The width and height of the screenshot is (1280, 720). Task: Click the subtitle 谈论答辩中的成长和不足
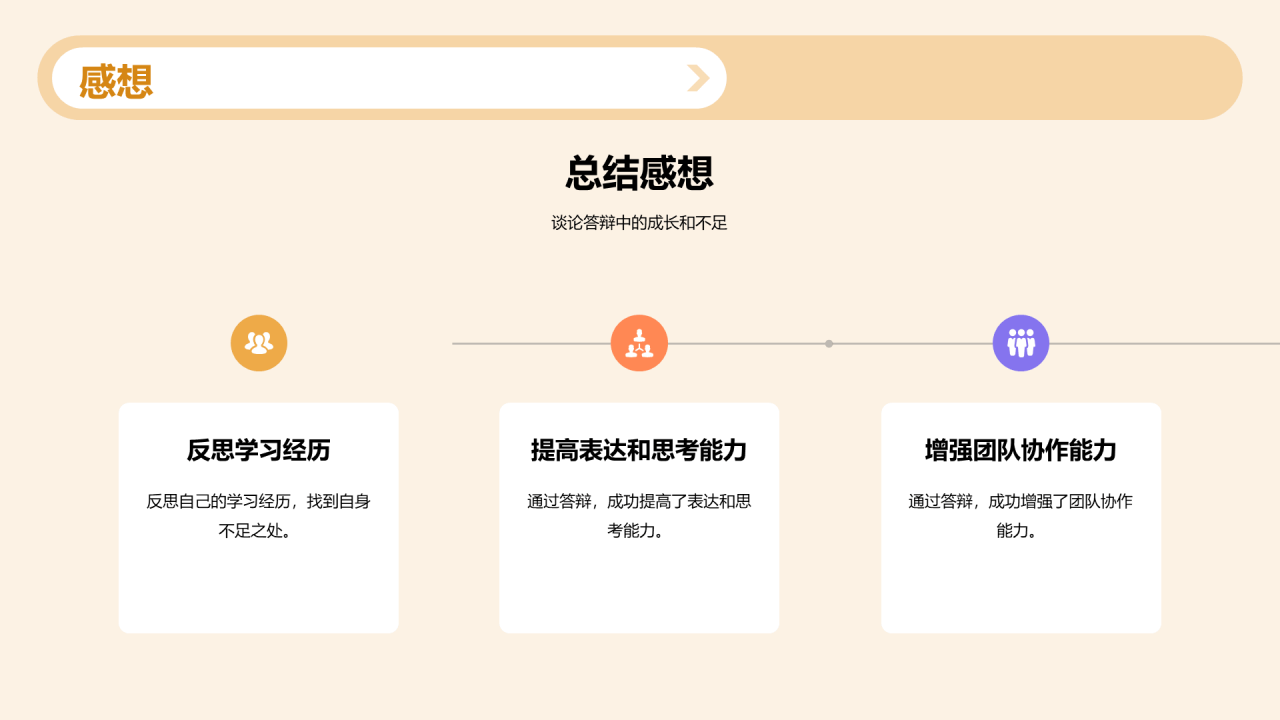pyautogui.click(x=639, y=222)
